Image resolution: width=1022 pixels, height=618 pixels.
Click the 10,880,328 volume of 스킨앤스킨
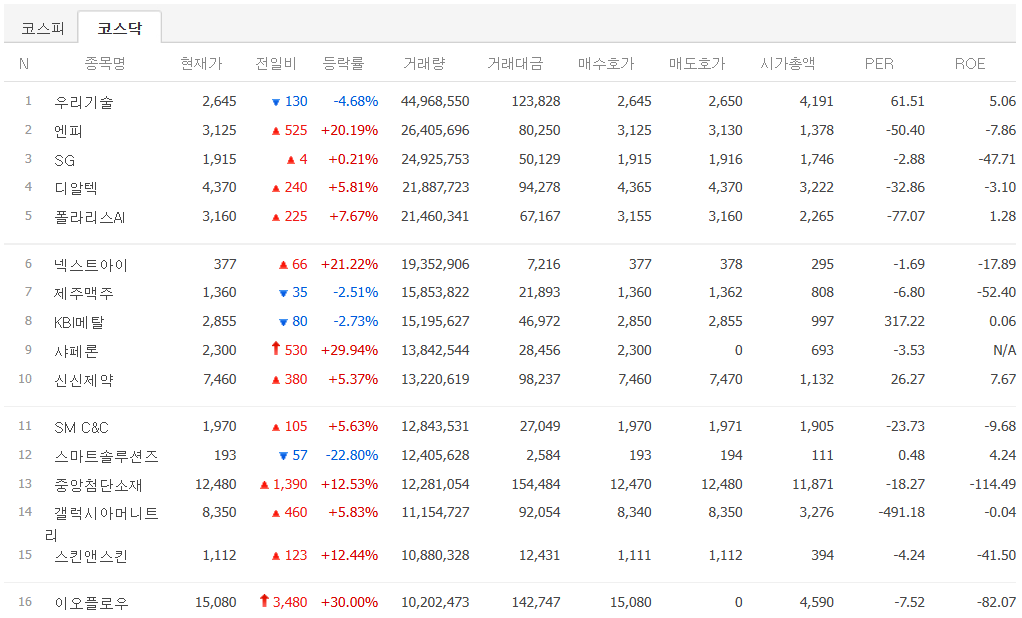(x=435, y=555)
